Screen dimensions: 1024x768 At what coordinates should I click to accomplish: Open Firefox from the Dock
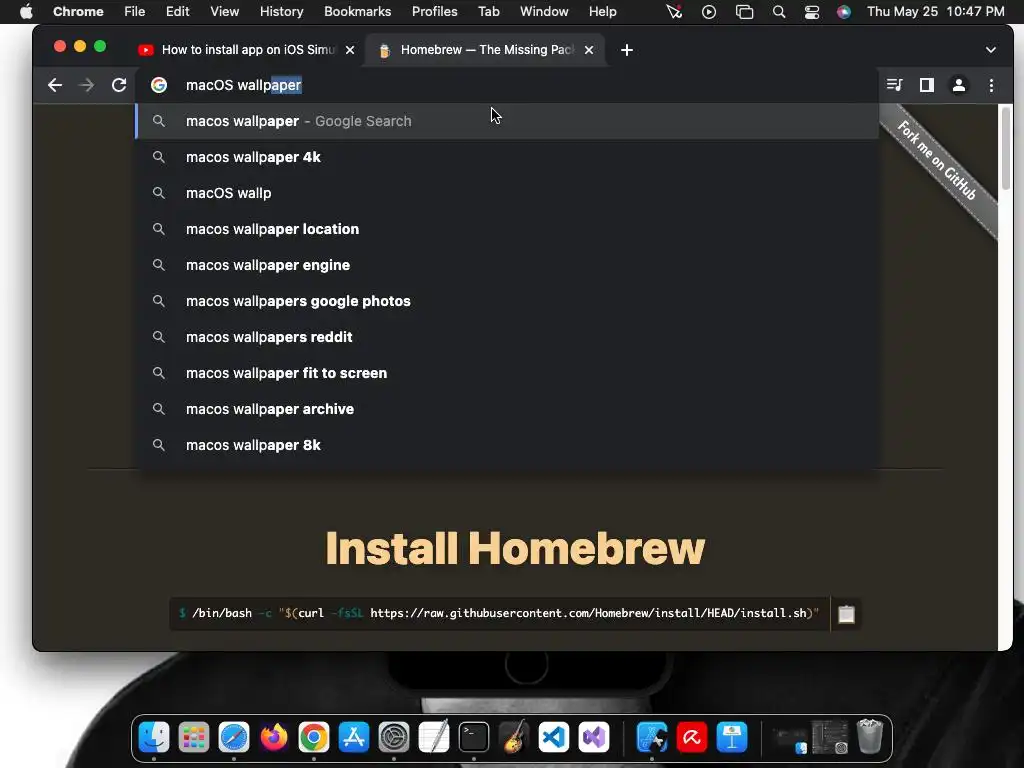(274, 738)
